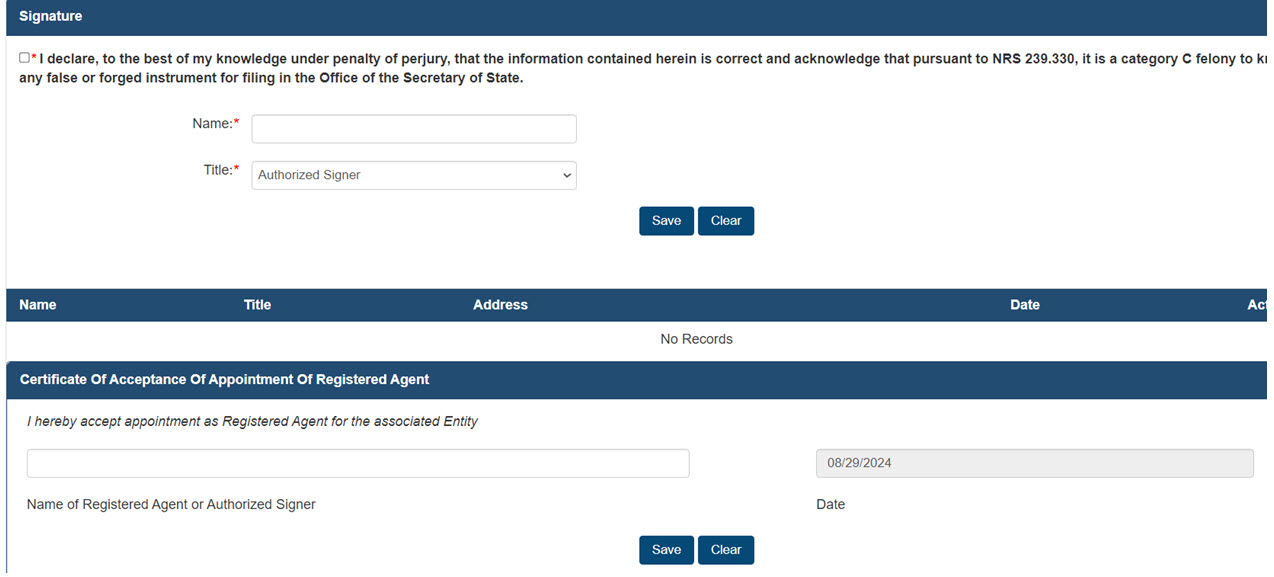Click the signature Name text field
1274x577 pixels.
413,129
